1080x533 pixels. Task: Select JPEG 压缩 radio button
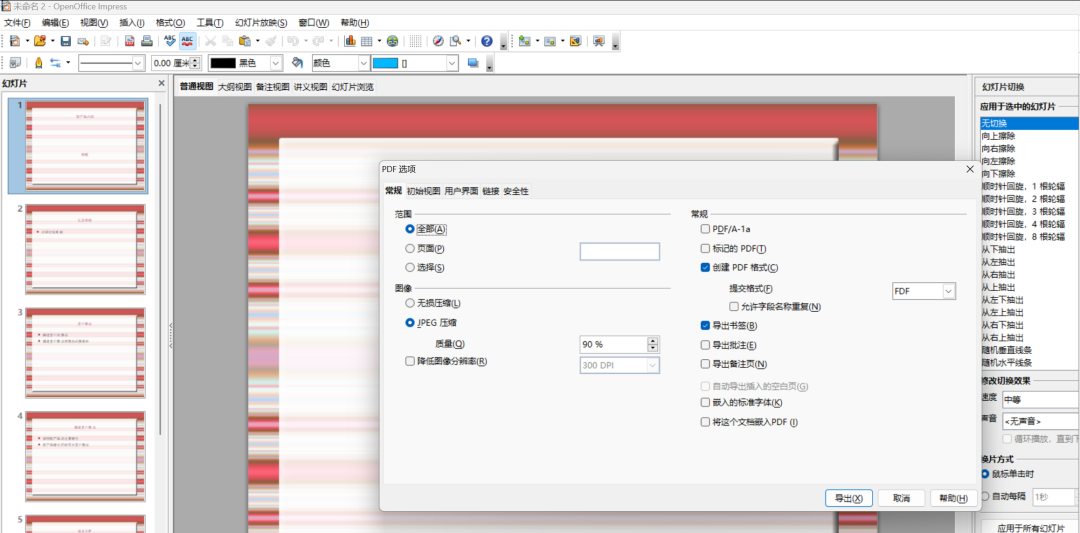click(409, 322)
